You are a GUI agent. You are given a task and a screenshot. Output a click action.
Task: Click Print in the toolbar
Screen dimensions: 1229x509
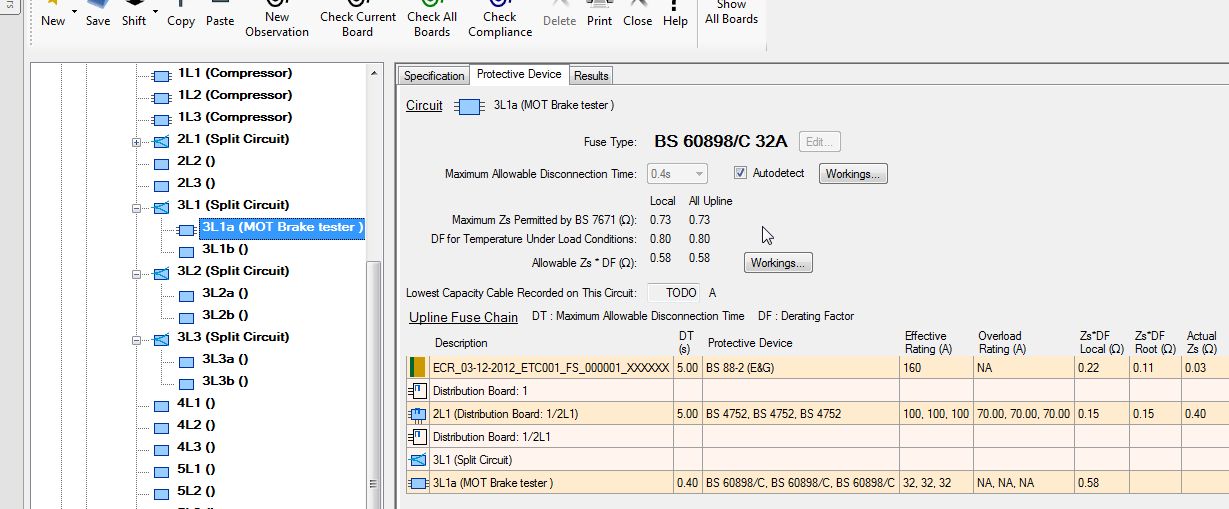point(600,16)
